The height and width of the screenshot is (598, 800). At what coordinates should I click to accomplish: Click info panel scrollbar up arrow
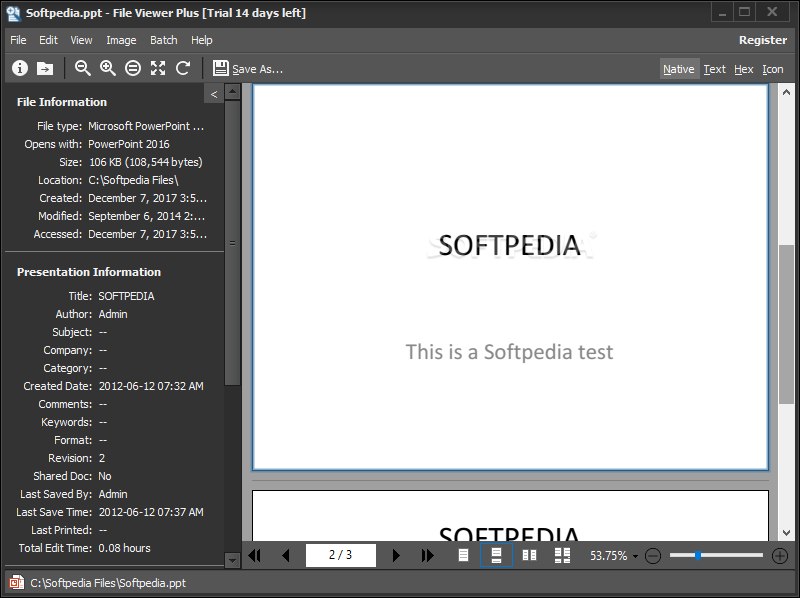tap(232, 92)
